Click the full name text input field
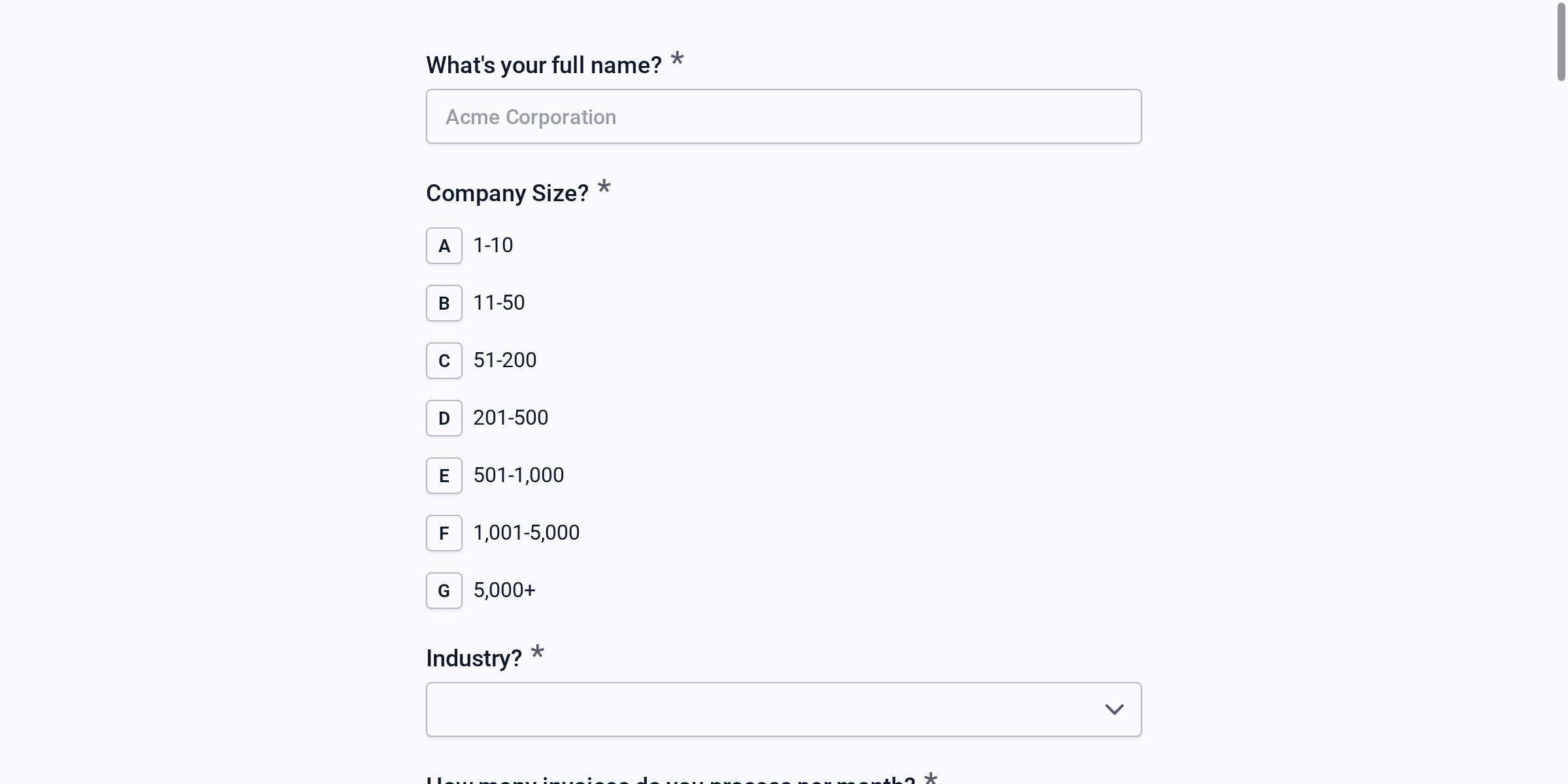Viewport: 1568px width, 784px height. point(783,116)
